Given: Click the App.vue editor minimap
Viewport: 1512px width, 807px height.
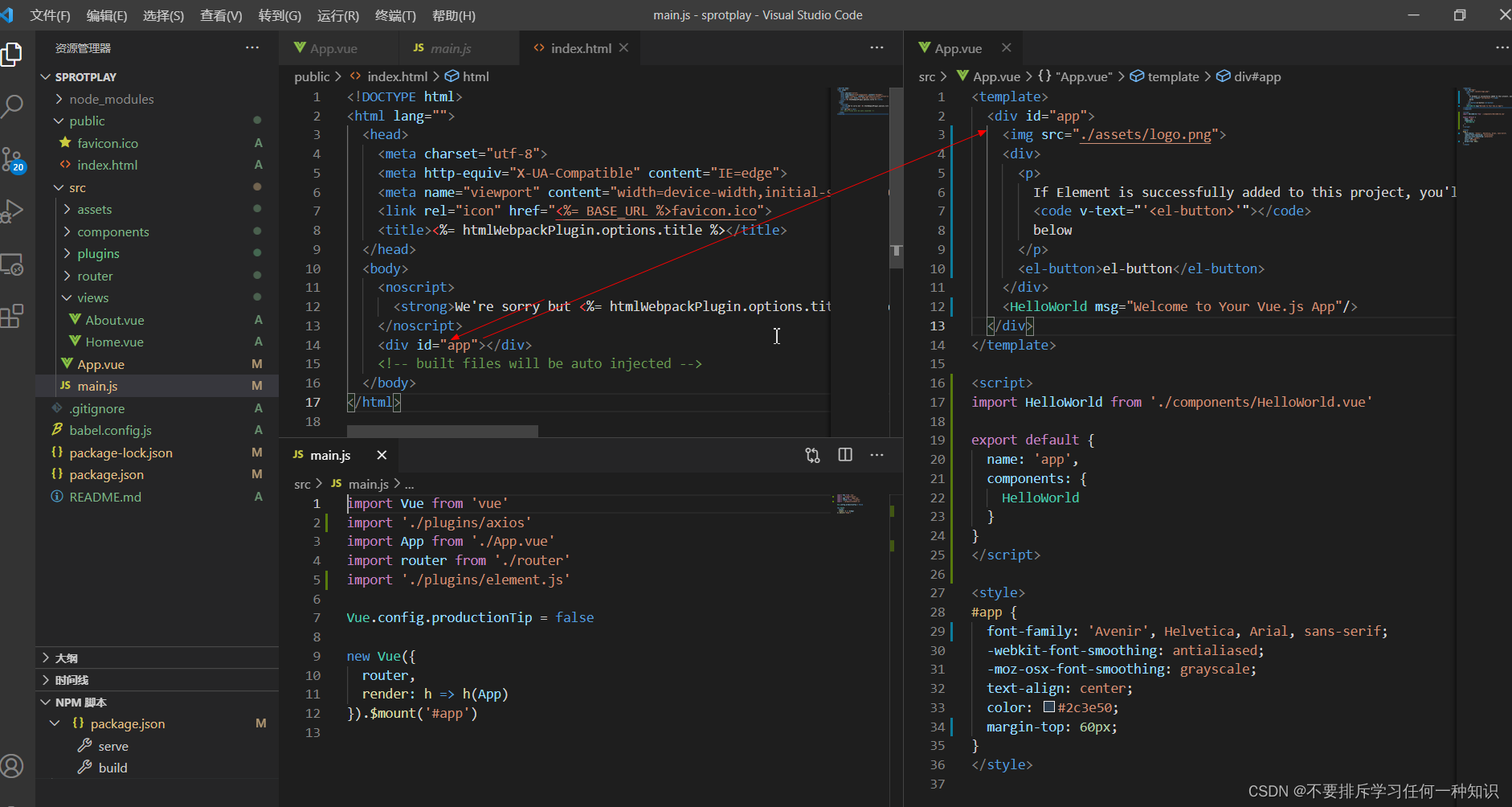Looking at the screenshot, I should 1482,117.
